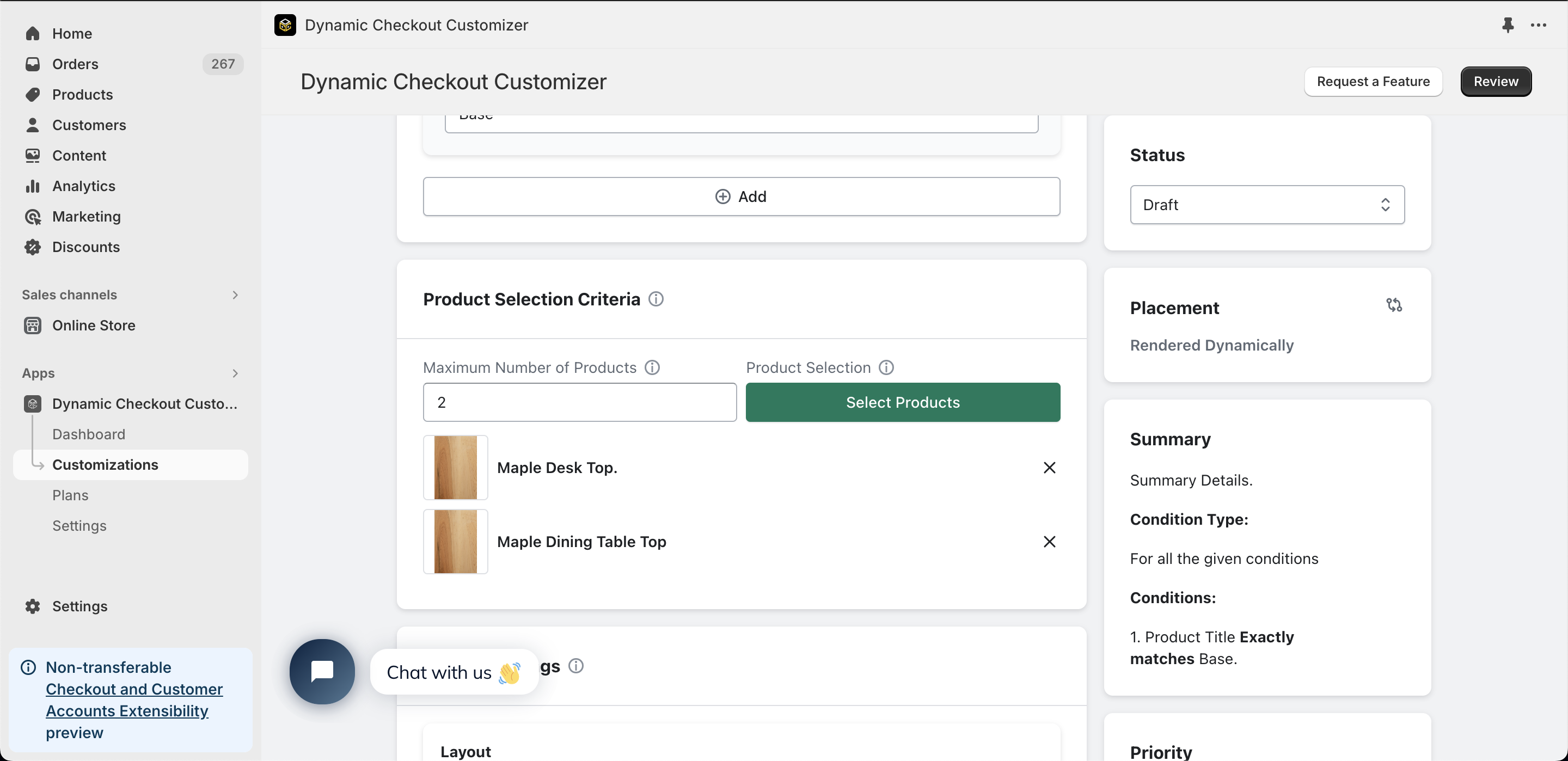Open Checkout and Customer Accounts Extensibility link
The width and height of the screenshot is (1568, 761).
[x=134, y=700]
